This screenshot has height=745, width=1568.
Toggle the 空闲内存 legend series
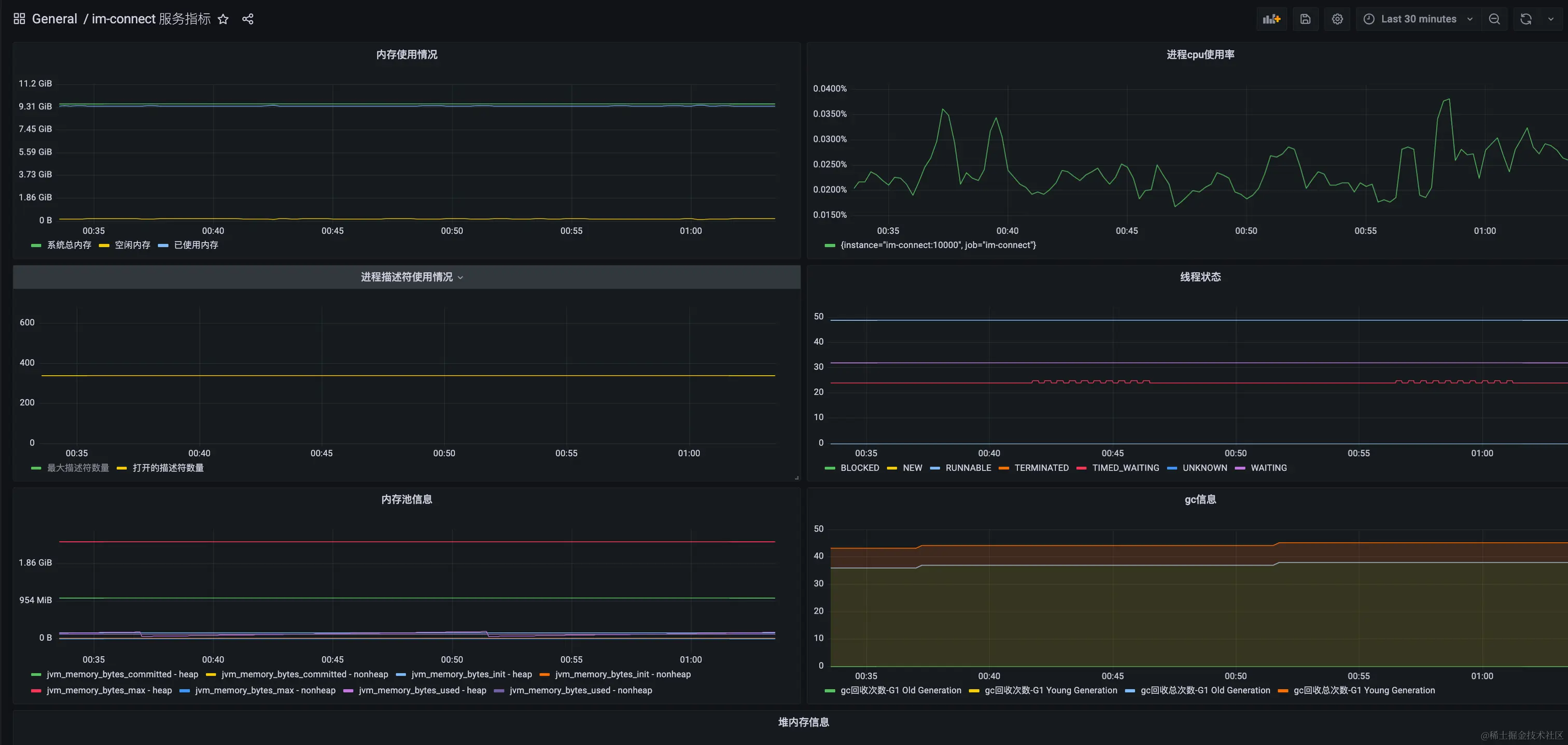tap(132, 245)
